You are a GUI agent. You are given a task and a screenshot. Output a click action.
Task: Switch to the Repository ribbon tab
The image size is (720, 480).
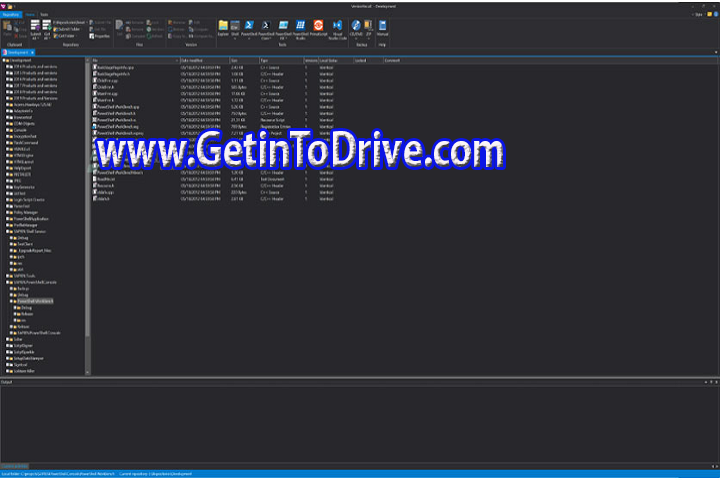[11, 14]
